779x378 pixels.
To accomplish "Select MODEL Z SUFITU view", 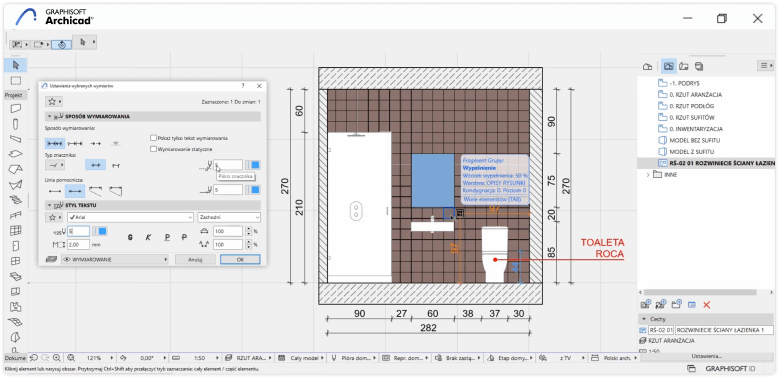I will pyautogui.click(x=692, y=151).
